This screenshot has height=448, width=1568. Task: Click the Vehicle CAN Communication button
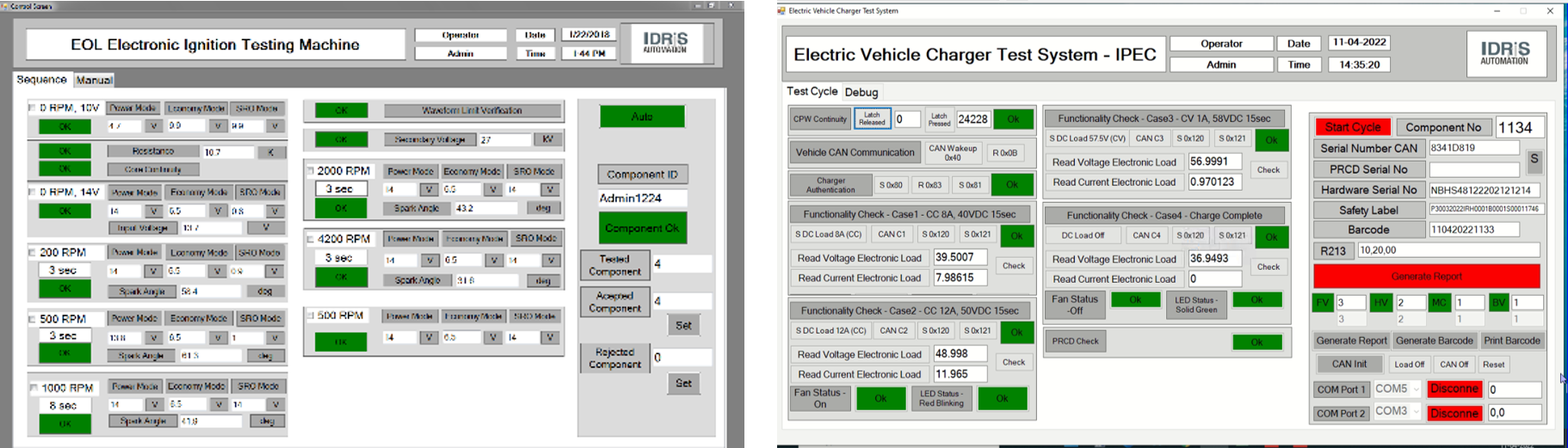coord(855,152)
